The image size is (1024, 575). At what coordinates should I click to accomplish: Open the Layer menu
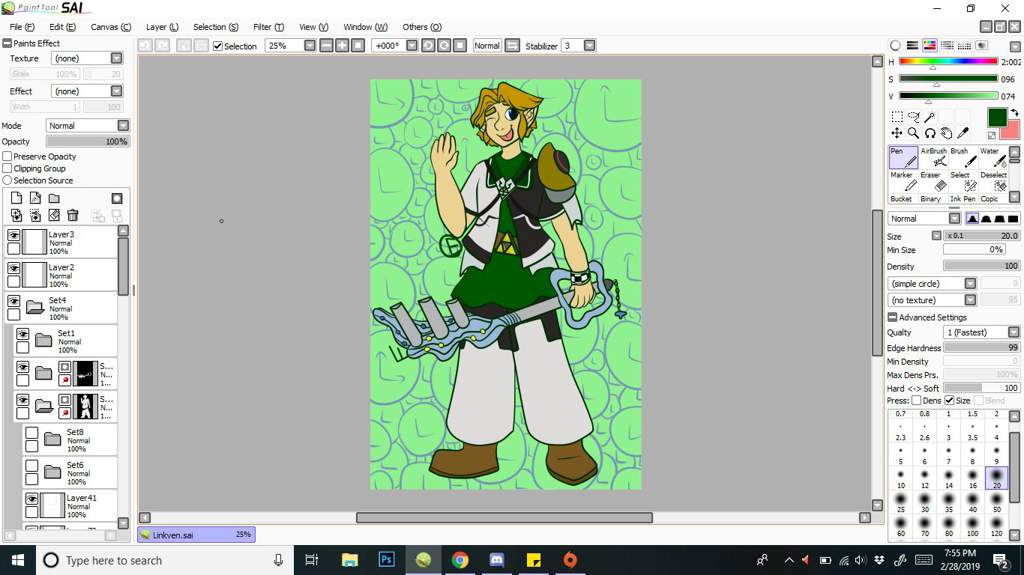click(162, 27)
